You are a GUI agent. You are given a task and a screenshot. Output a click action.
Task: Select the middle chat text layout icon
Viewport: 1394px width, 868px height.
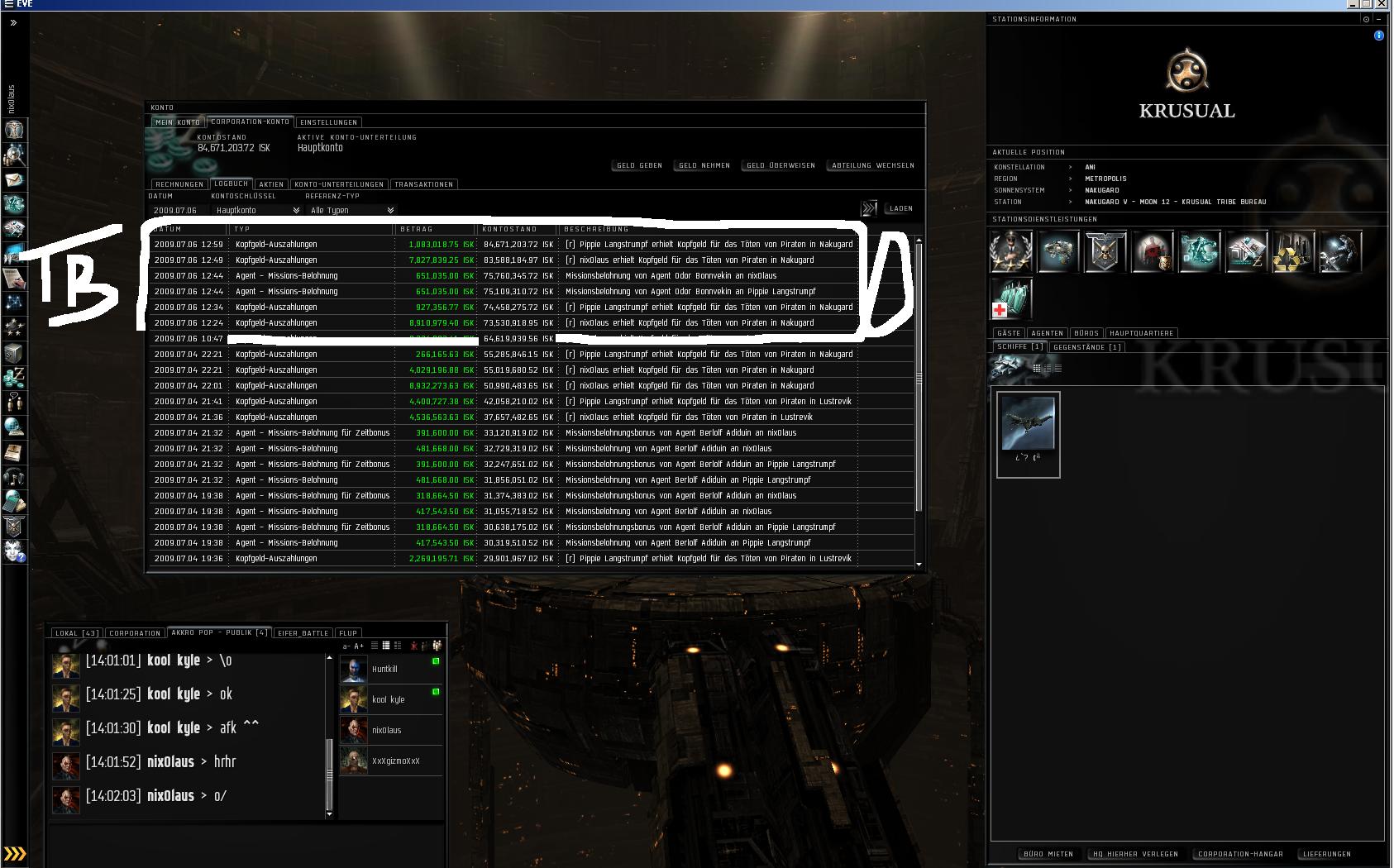point(386,646)
